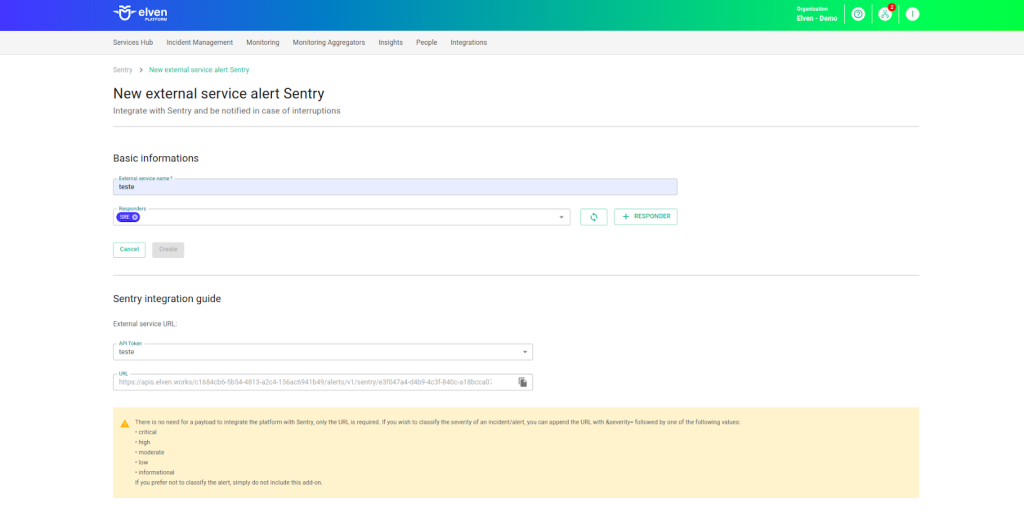
Task: Copy the Sentry URL to clipboard
Action: tap(522, 382)
